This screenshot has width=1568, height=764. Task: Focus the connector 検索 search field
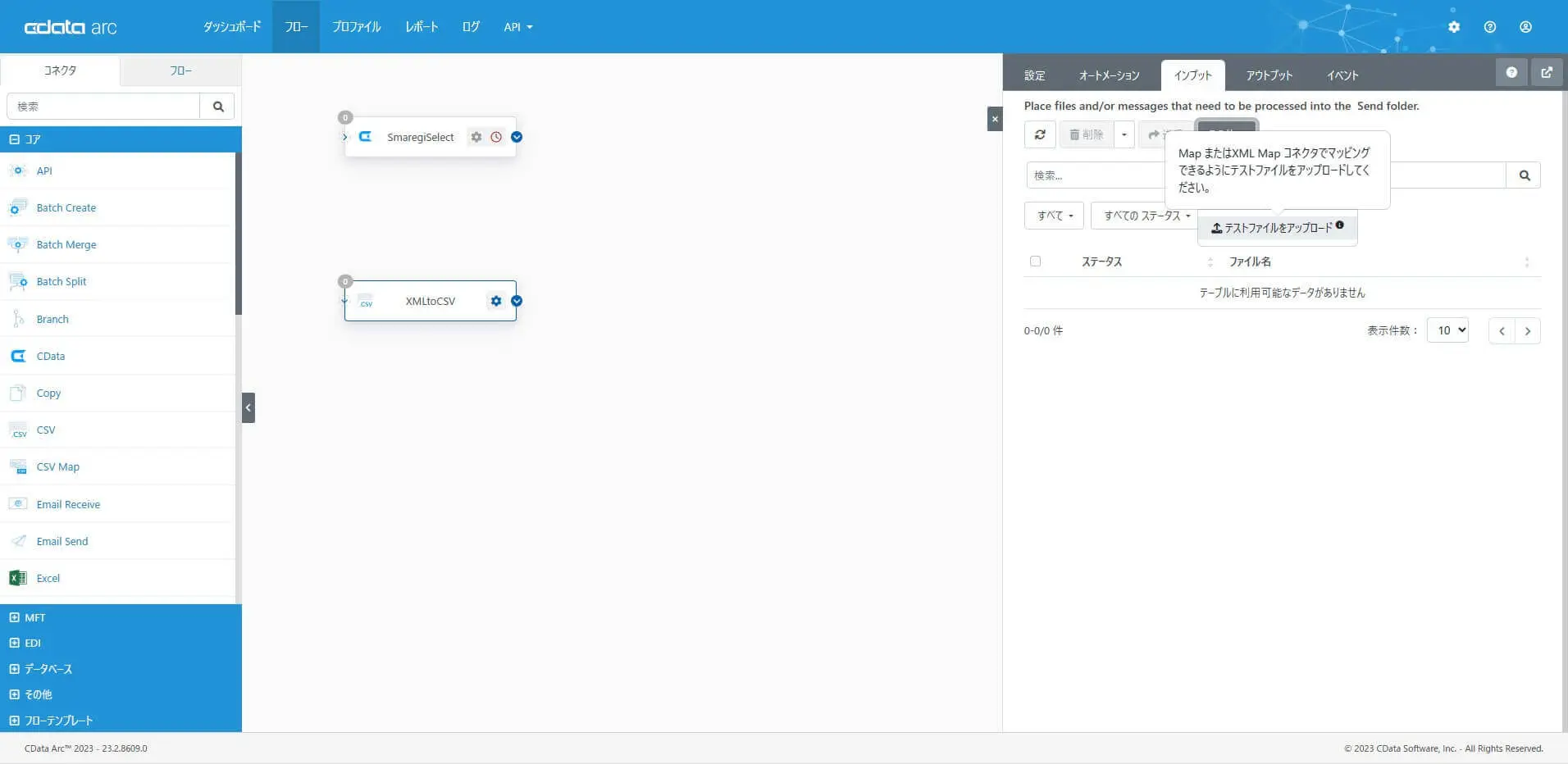click(103, 107)
